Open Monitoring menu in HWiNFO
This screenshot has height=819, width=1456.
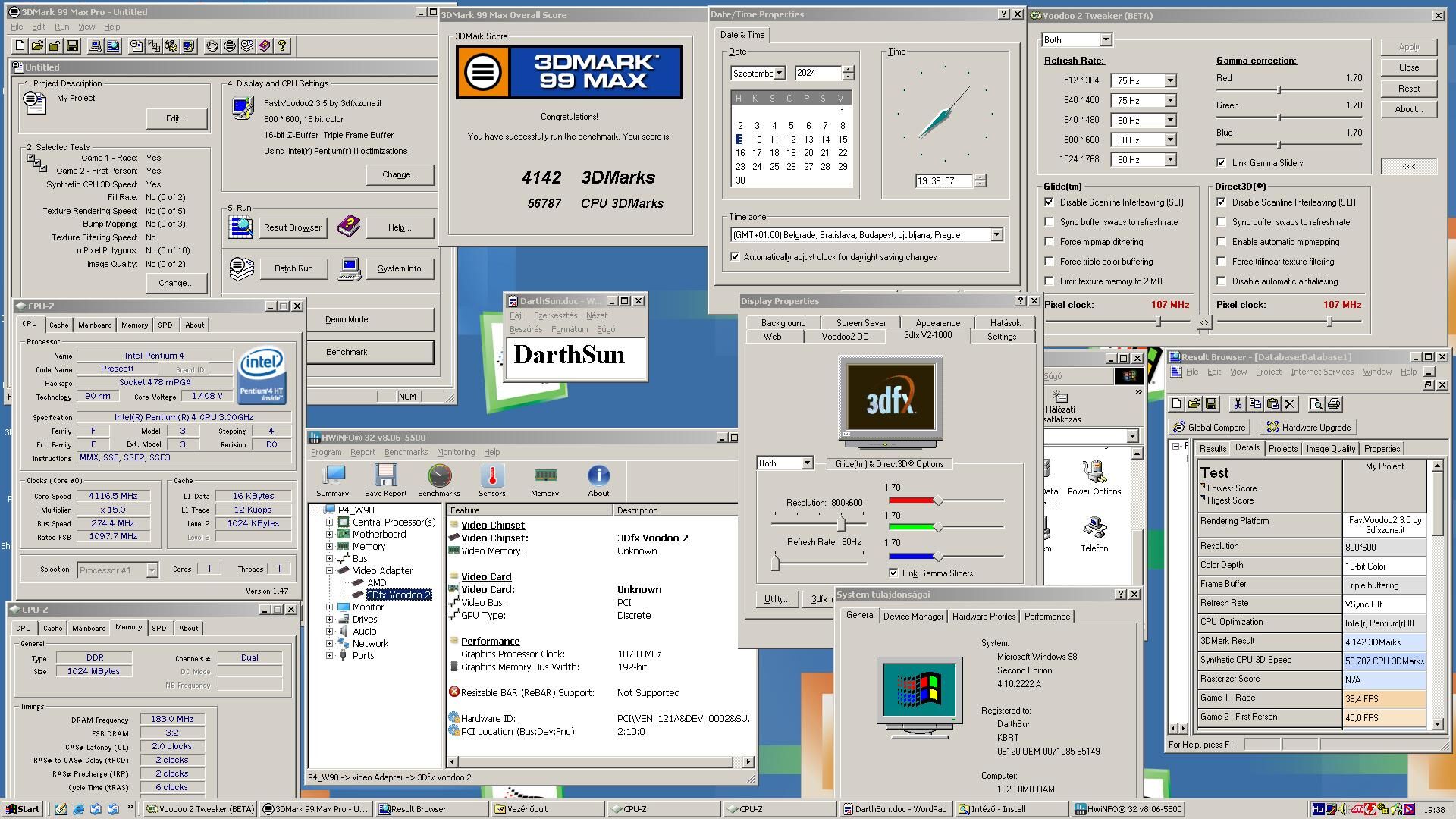(455, 452)
